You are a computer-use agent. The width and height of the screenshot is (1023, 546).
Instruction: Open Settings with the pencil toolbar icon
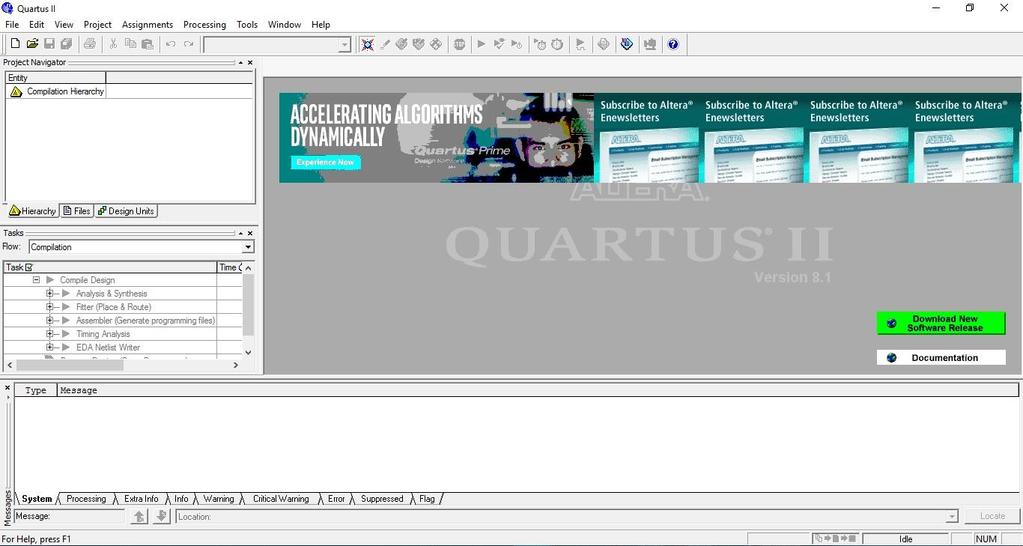[385, 44]
